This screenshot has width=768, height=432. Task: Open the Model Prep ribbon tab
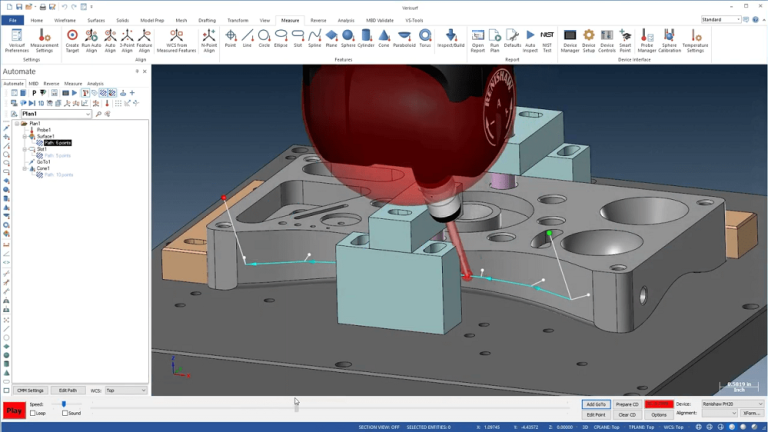tap(152, 21)
